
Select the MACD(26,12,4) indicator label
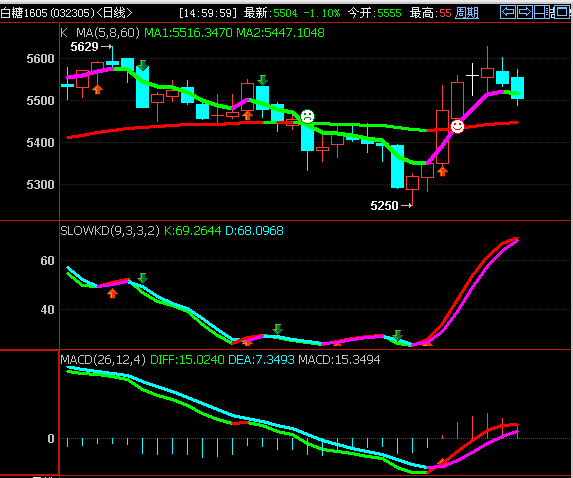(x=103, y=360)
